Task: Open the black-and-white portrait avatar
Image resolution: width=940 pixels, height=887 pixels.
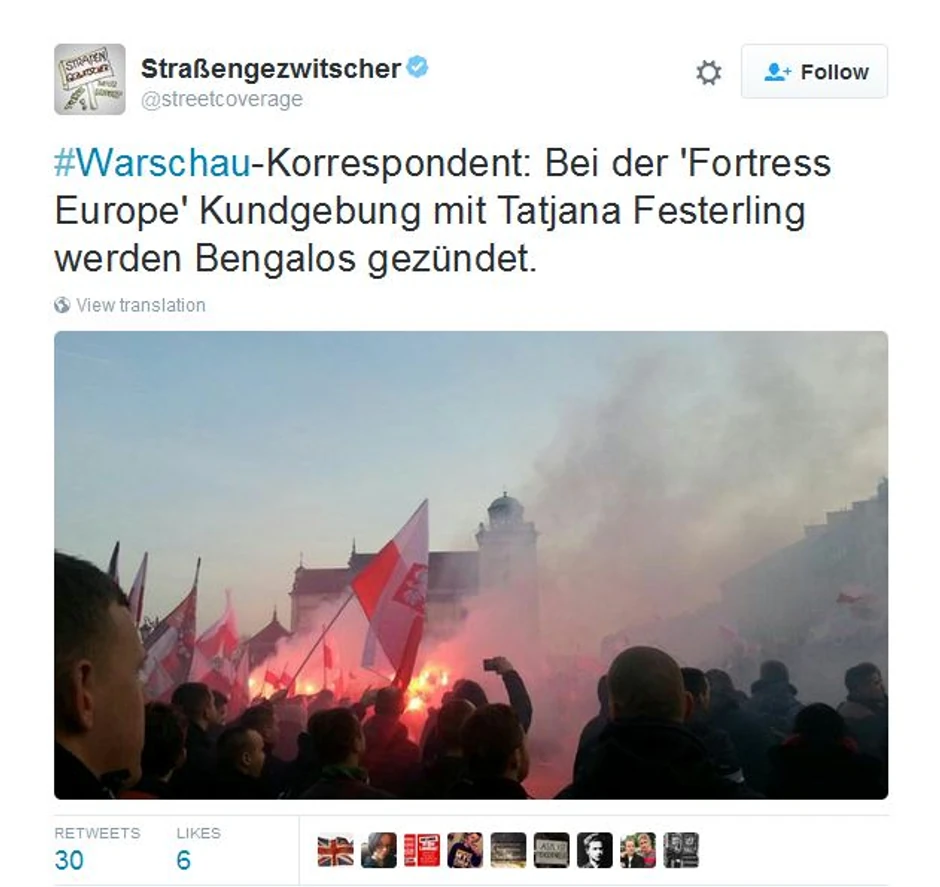Action: 595,850
